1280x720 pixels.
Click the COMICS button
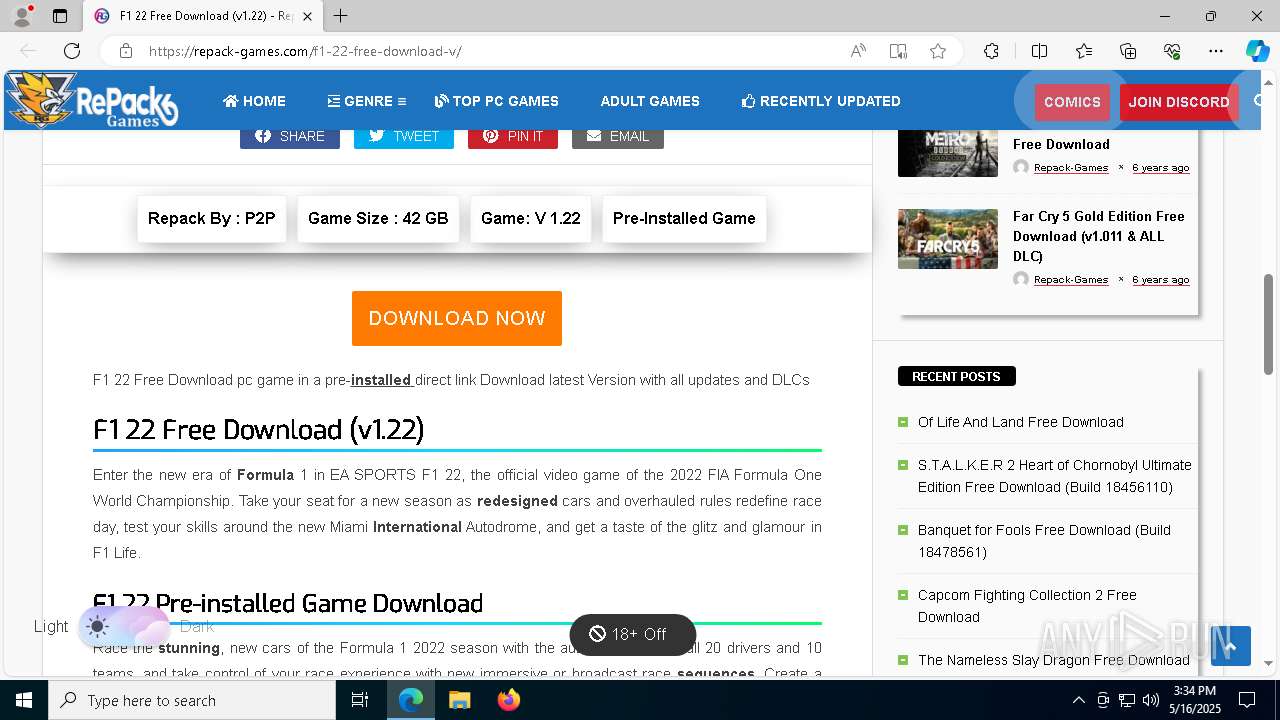[1072, 102]
